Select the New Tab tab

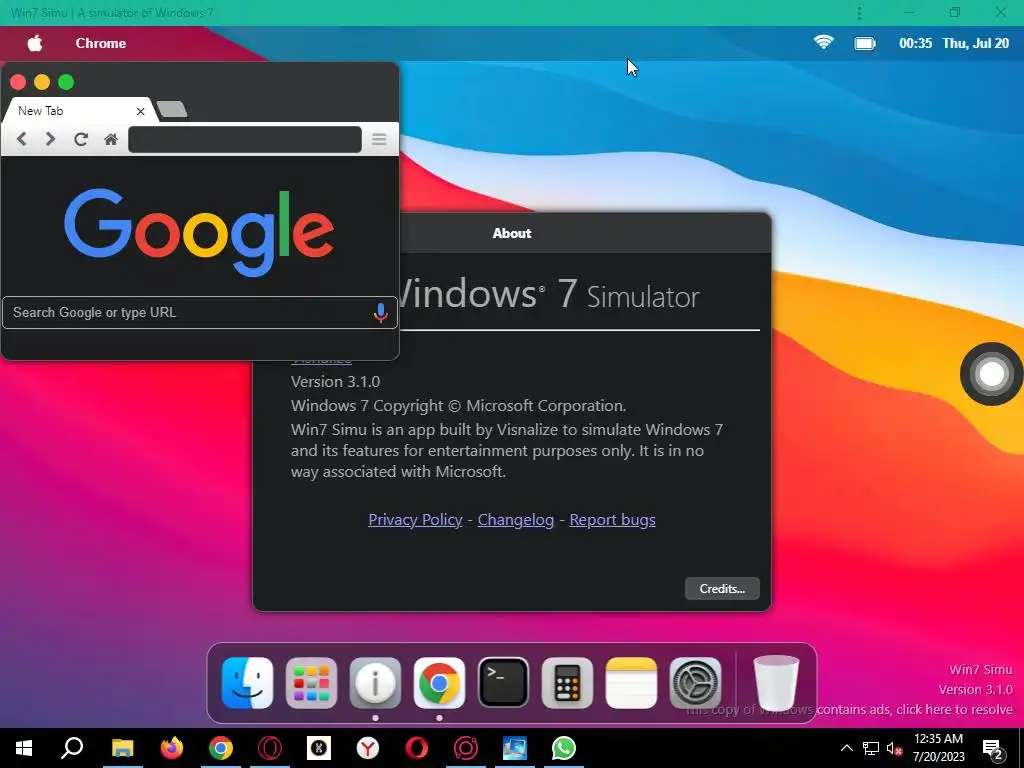tap(78, 110)
